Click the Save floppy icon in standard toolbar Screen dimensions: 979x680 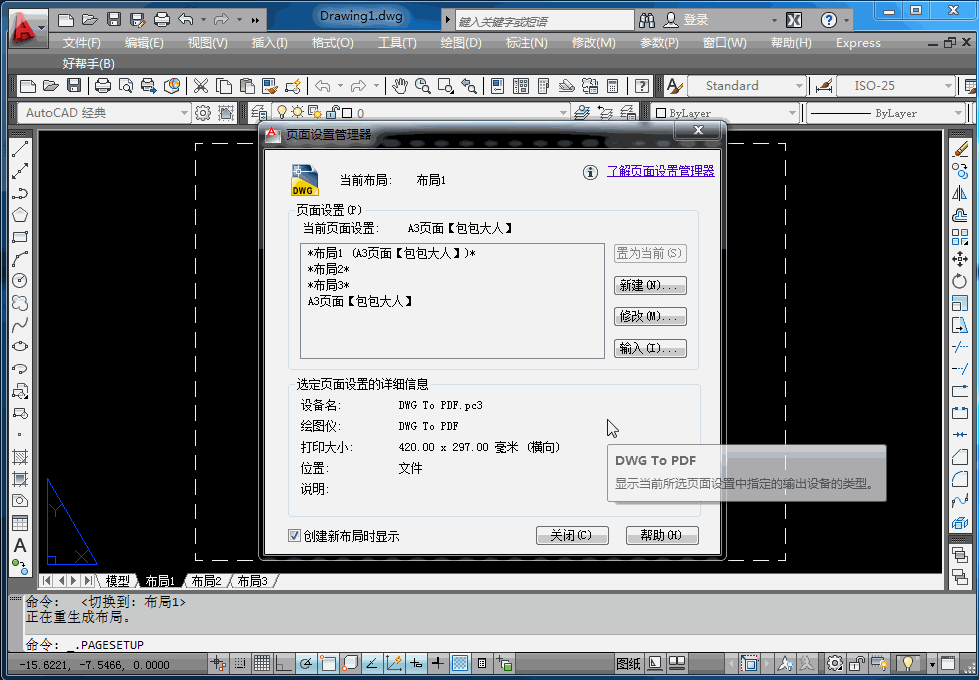74,86
